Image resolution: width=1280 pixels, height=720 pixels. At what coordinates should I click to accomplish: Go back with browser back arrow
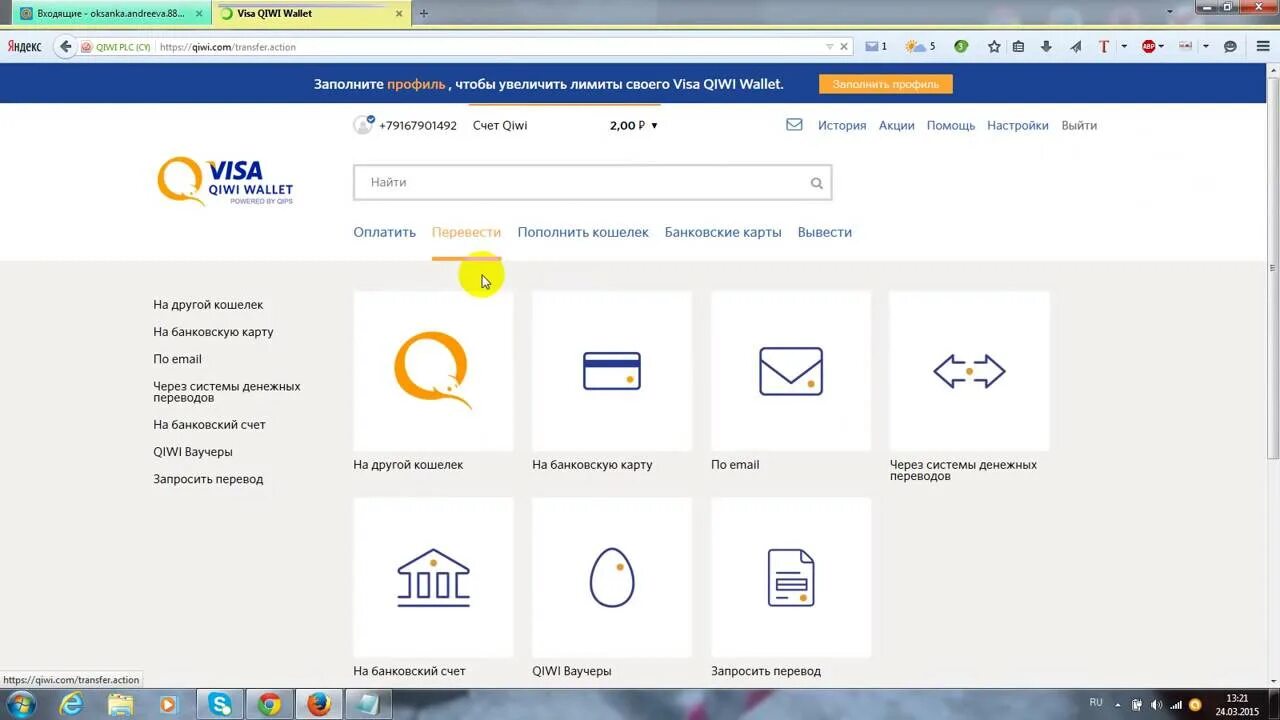[66, 46]
